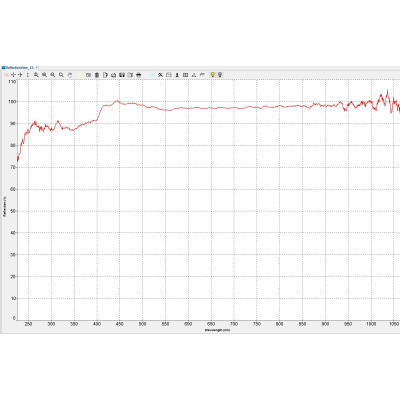This screenshot has height=400, width=400.
Task: Click the export tray icon after the page icon
Action: [x=113, y=75]
